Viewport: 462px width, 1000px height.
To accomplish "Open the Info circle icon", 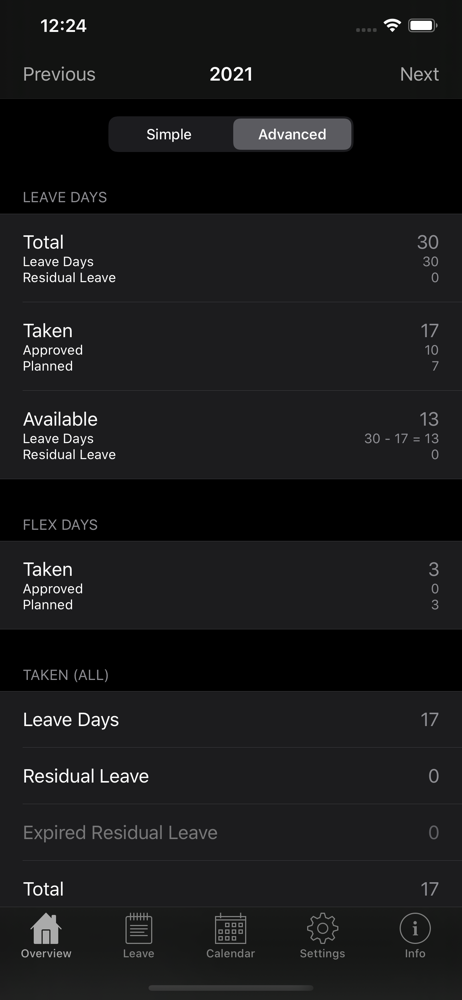I will click(415, 929).
